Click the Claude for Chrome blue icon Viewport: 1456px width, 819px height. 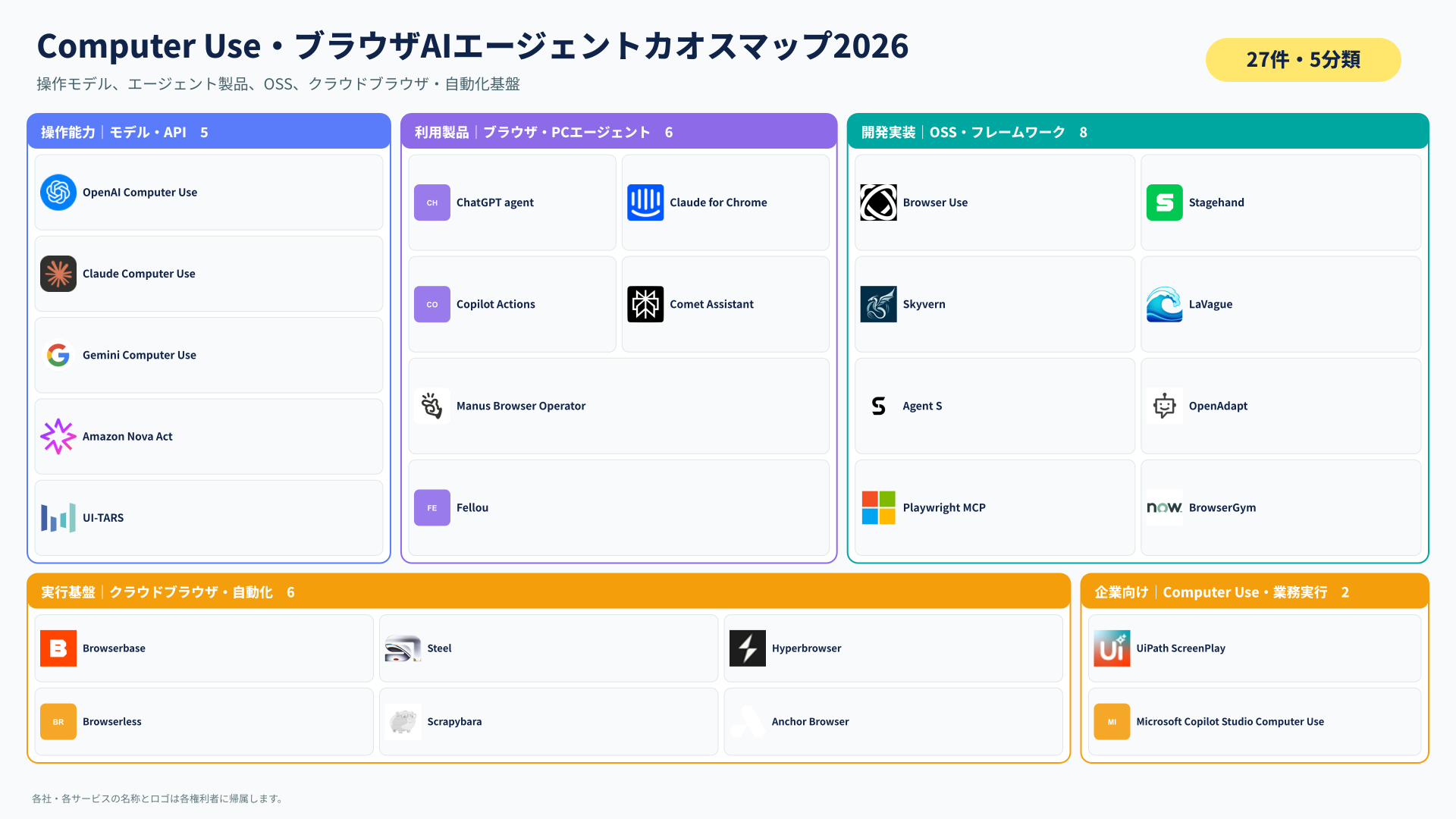coord(645,202)
